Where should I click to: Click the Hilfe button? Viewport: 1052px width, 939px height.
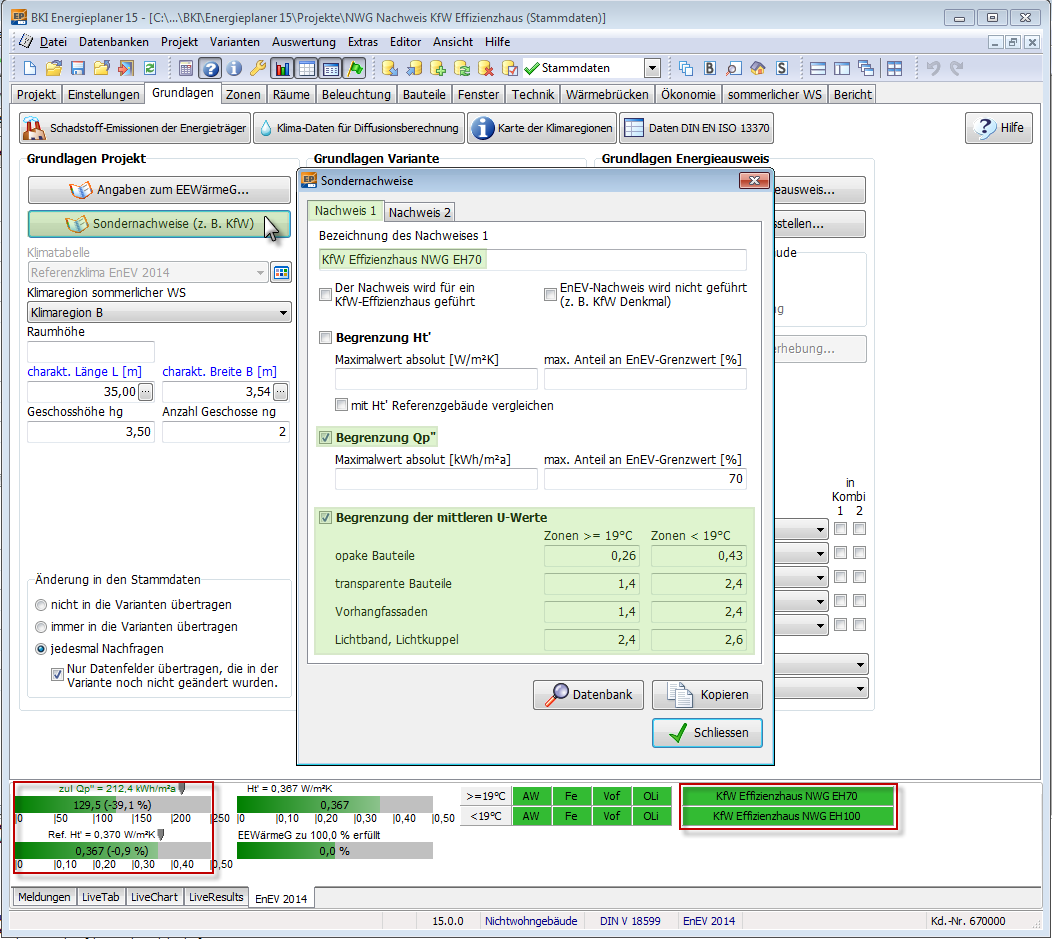(x=999, y=127)
